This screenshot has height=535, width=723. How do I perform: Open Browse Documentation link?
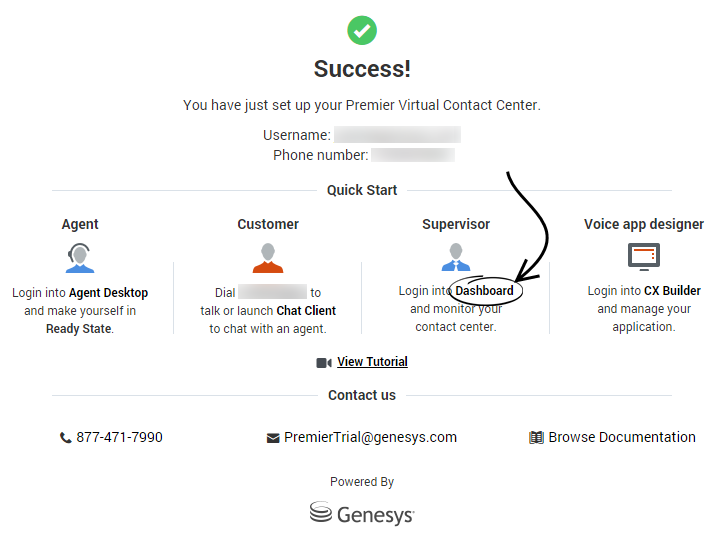tap(621, 437)
